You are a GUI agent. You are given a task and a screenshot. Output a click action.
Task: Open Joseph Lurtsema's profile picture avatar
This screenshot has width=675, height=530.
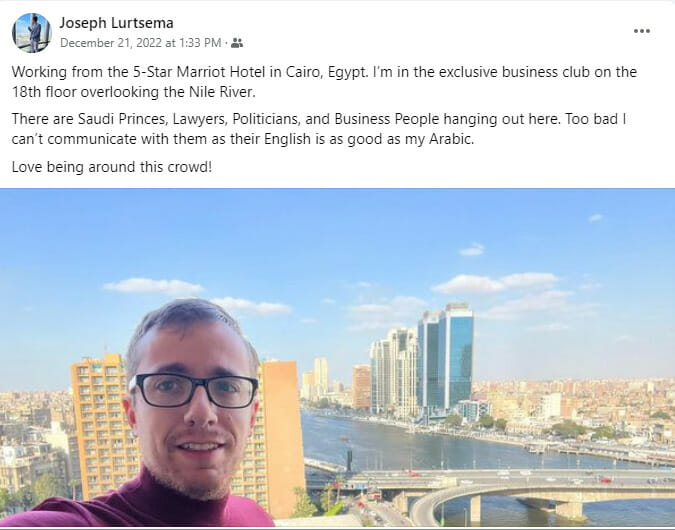pyautogui.click(x=32, y=33)
